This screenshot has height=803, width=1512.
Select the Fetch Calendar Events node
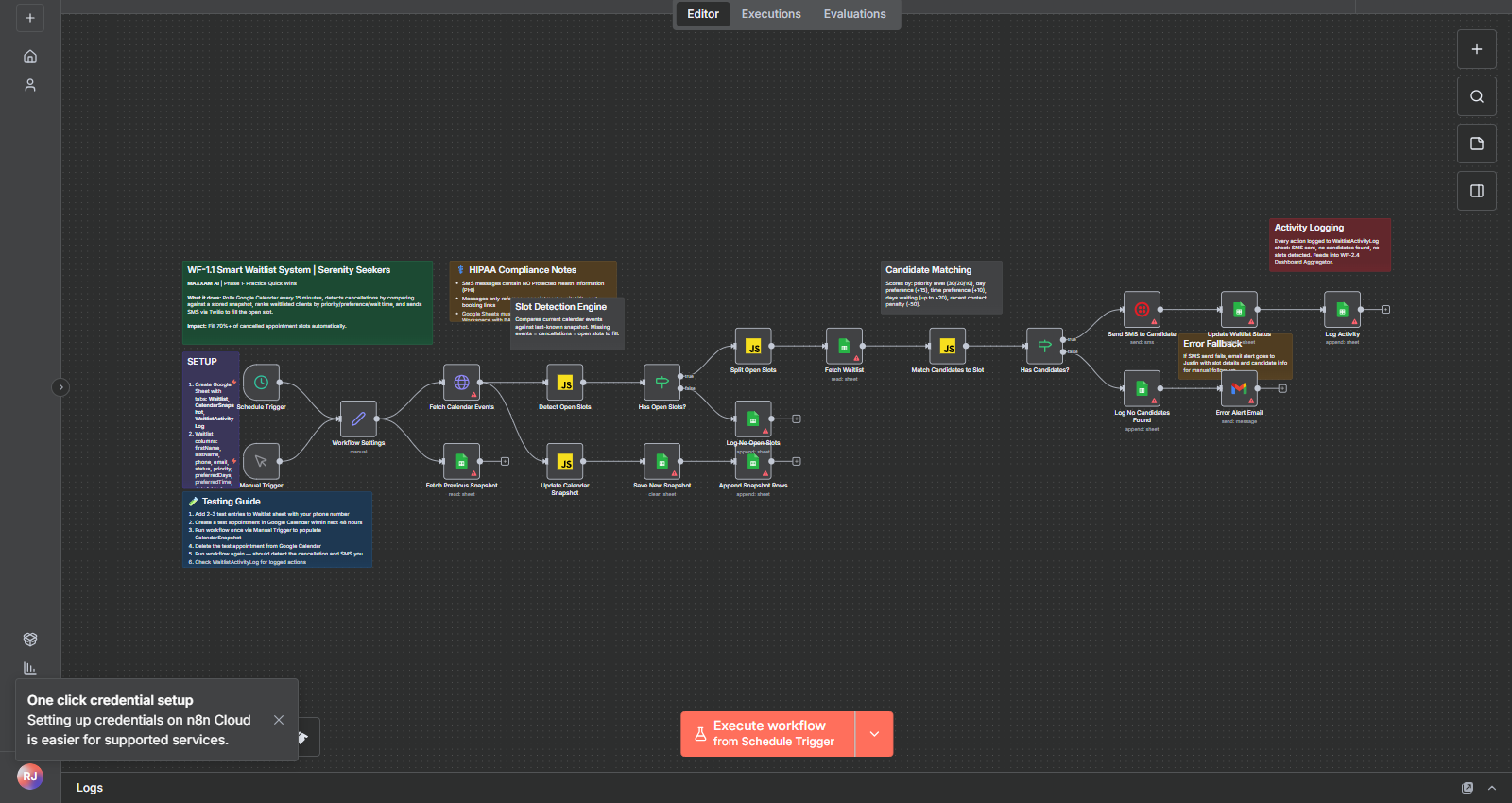click(x=461, y=383)
